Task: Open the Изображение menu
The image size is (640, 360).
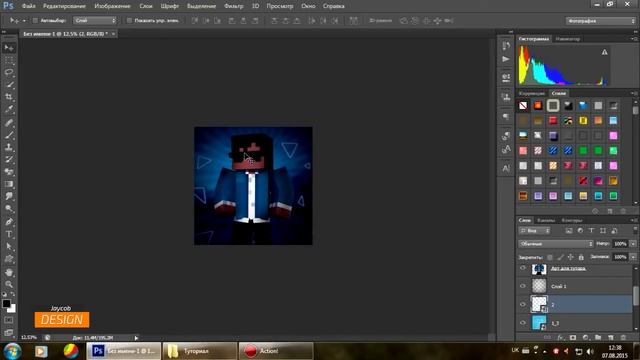Action: 112,6
